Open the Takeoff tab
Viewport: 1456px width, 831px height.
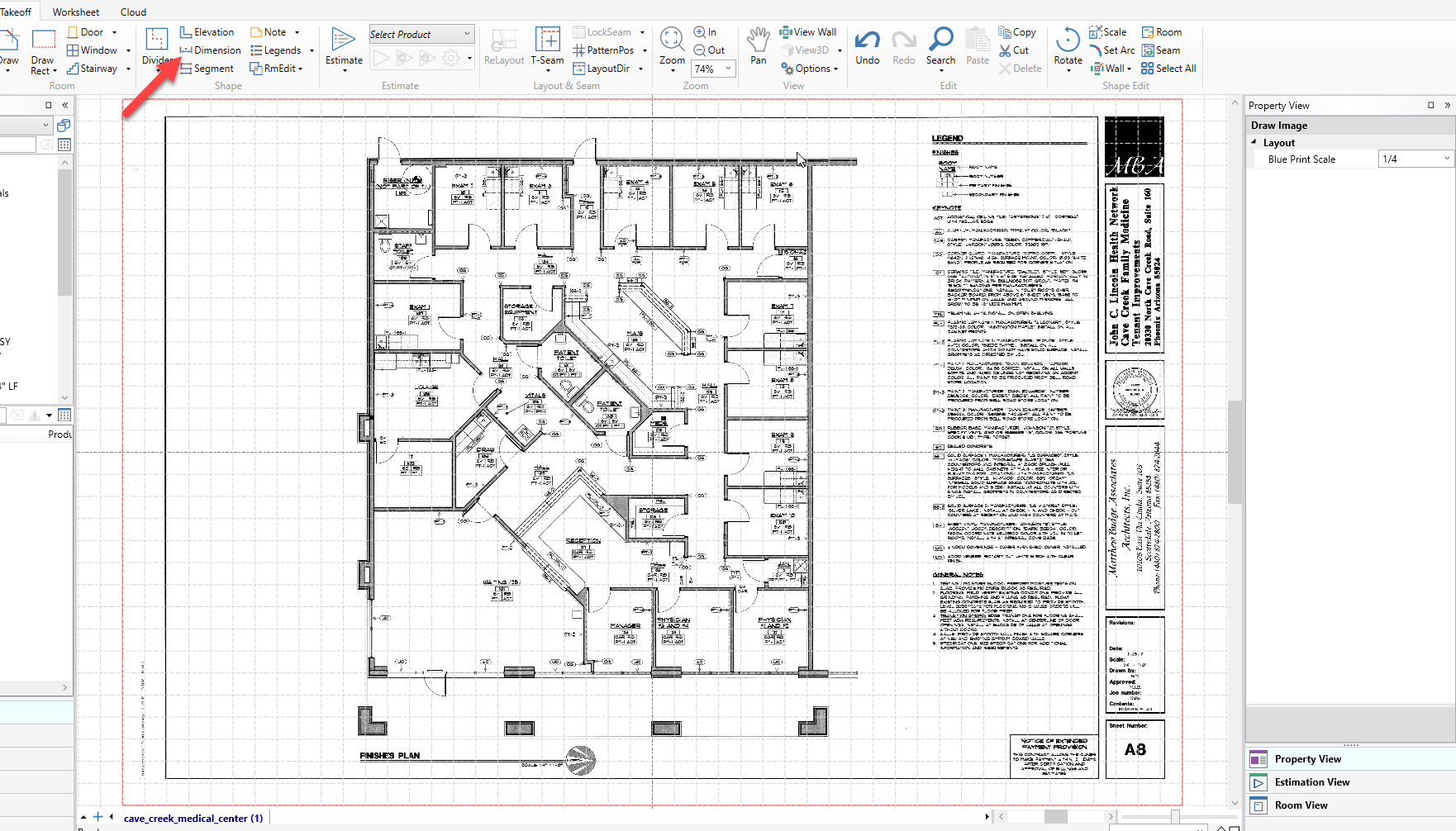coord(16,12)
